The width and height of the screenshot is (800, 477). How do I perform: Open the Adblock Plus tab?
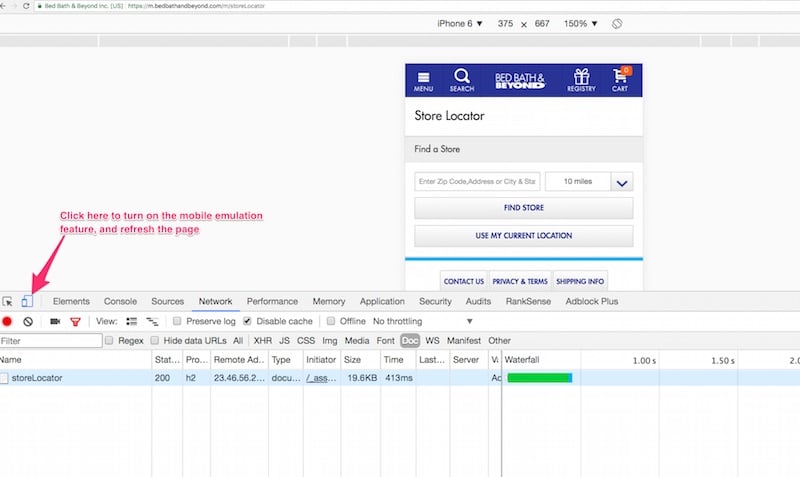(592, 302)
